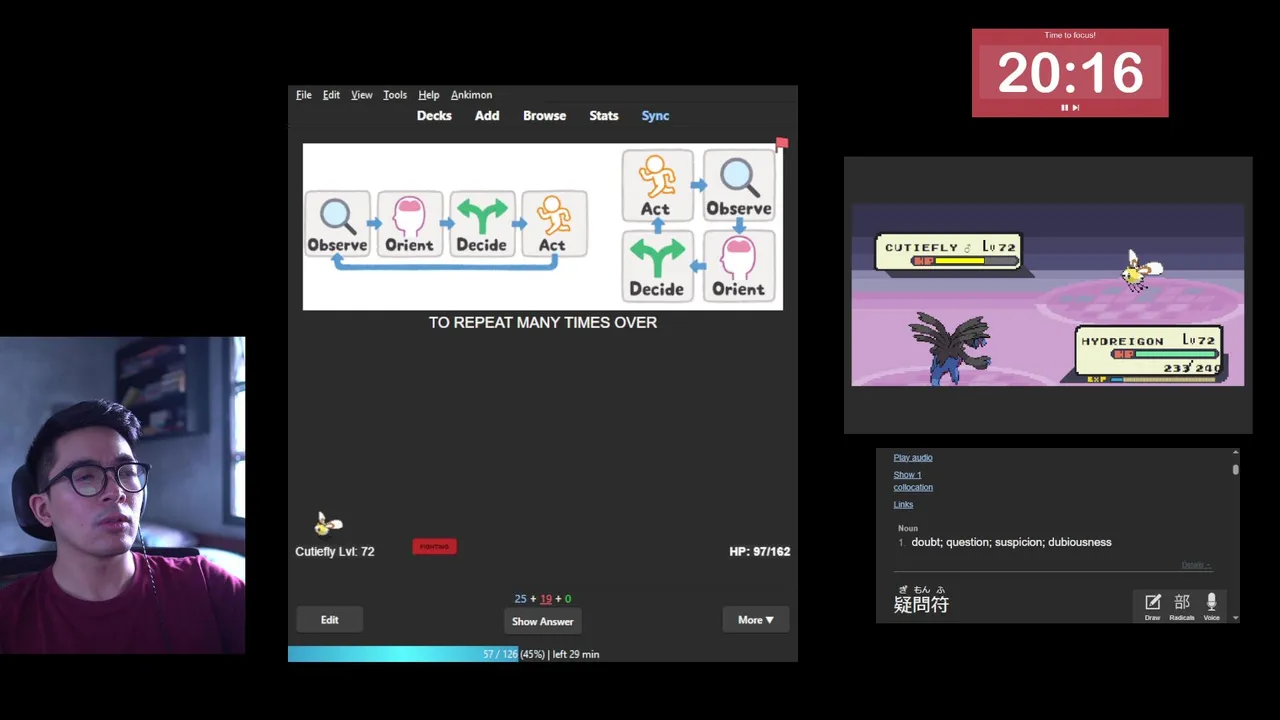Click the review progress bar
This screenshot has height=720, width=1280.
point(543,654)
